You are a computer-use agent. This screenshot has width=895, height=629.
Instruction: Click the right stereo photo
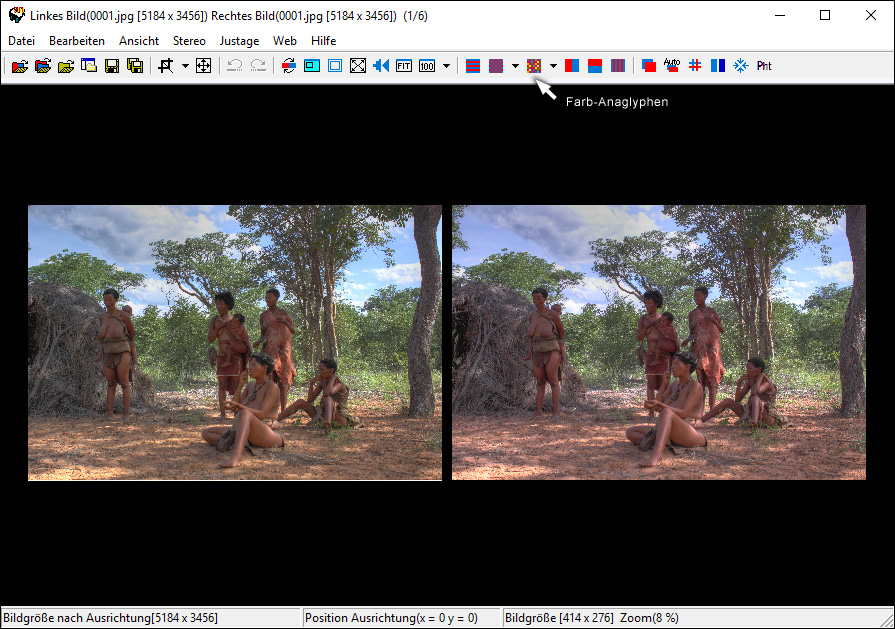coord(659,342)
